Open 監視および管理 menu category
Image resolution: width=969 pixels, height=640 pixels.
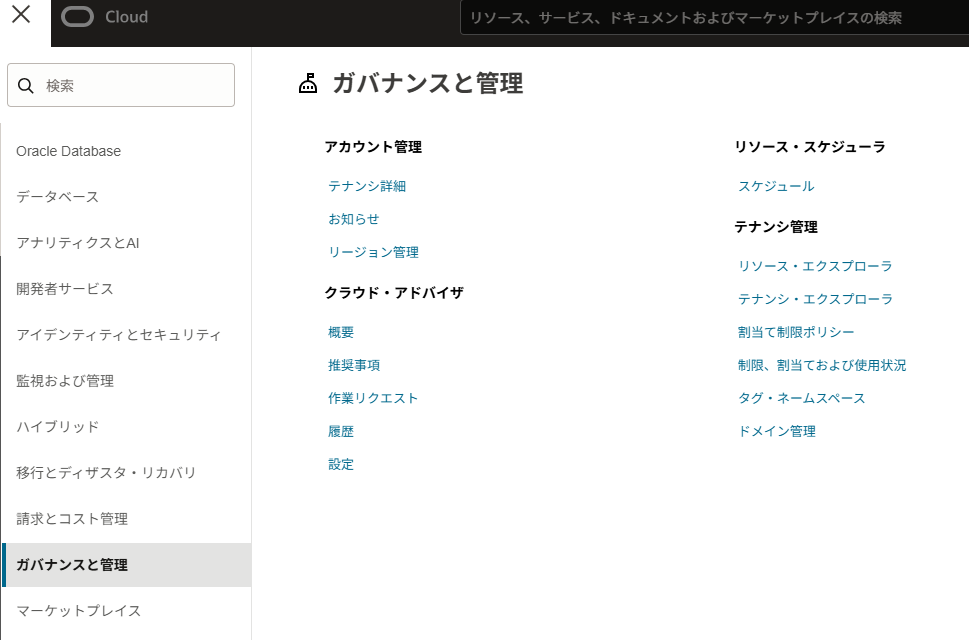point(65,381)
